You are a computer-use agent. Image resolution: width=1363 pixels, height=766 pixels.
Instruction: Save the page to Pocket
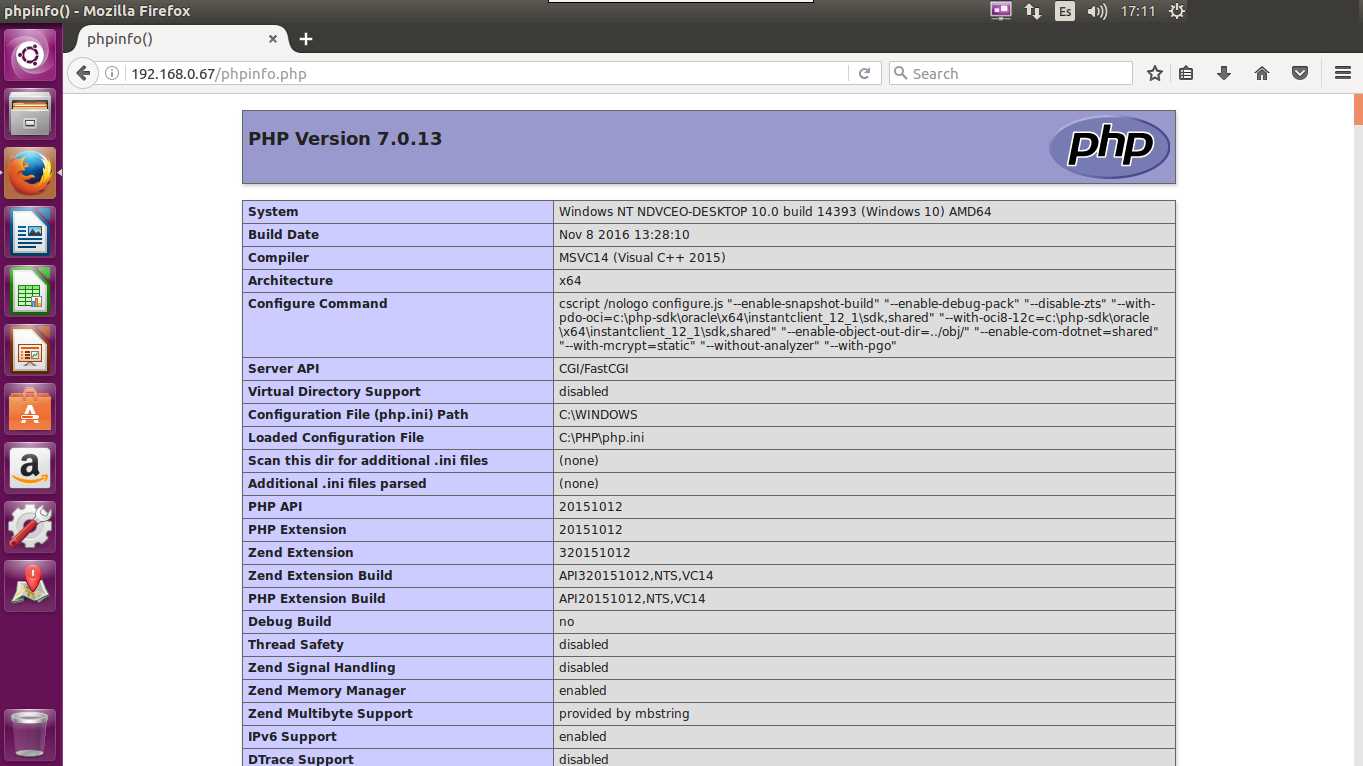pyautogui.click(x=1299, y=73)
